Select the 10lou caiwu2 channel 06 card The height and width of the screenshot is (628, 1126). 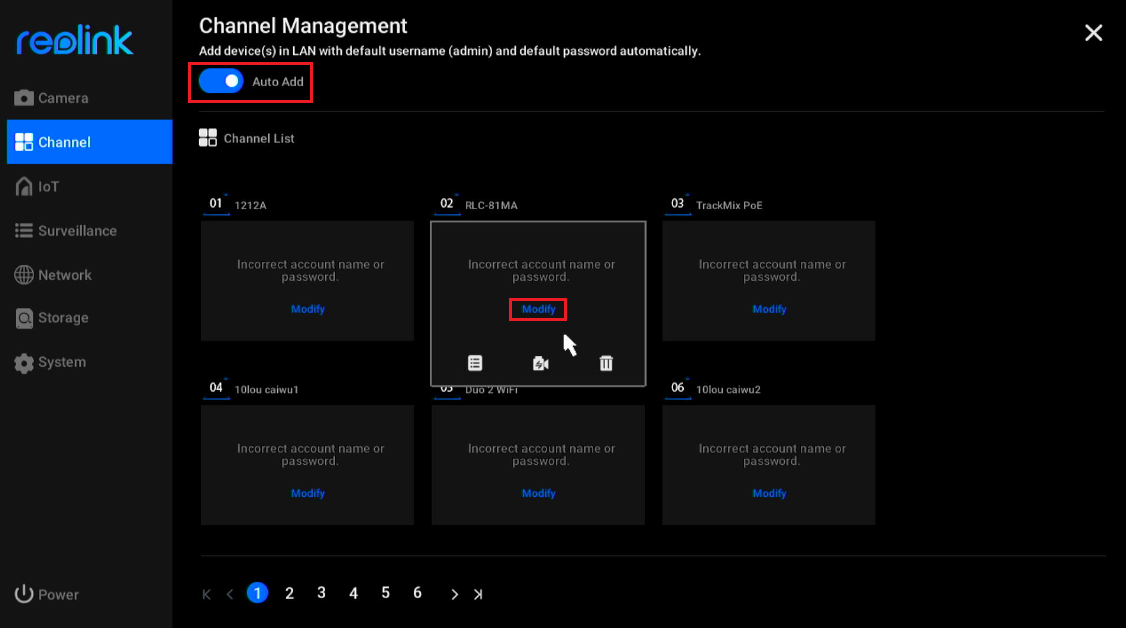(768, 465)
